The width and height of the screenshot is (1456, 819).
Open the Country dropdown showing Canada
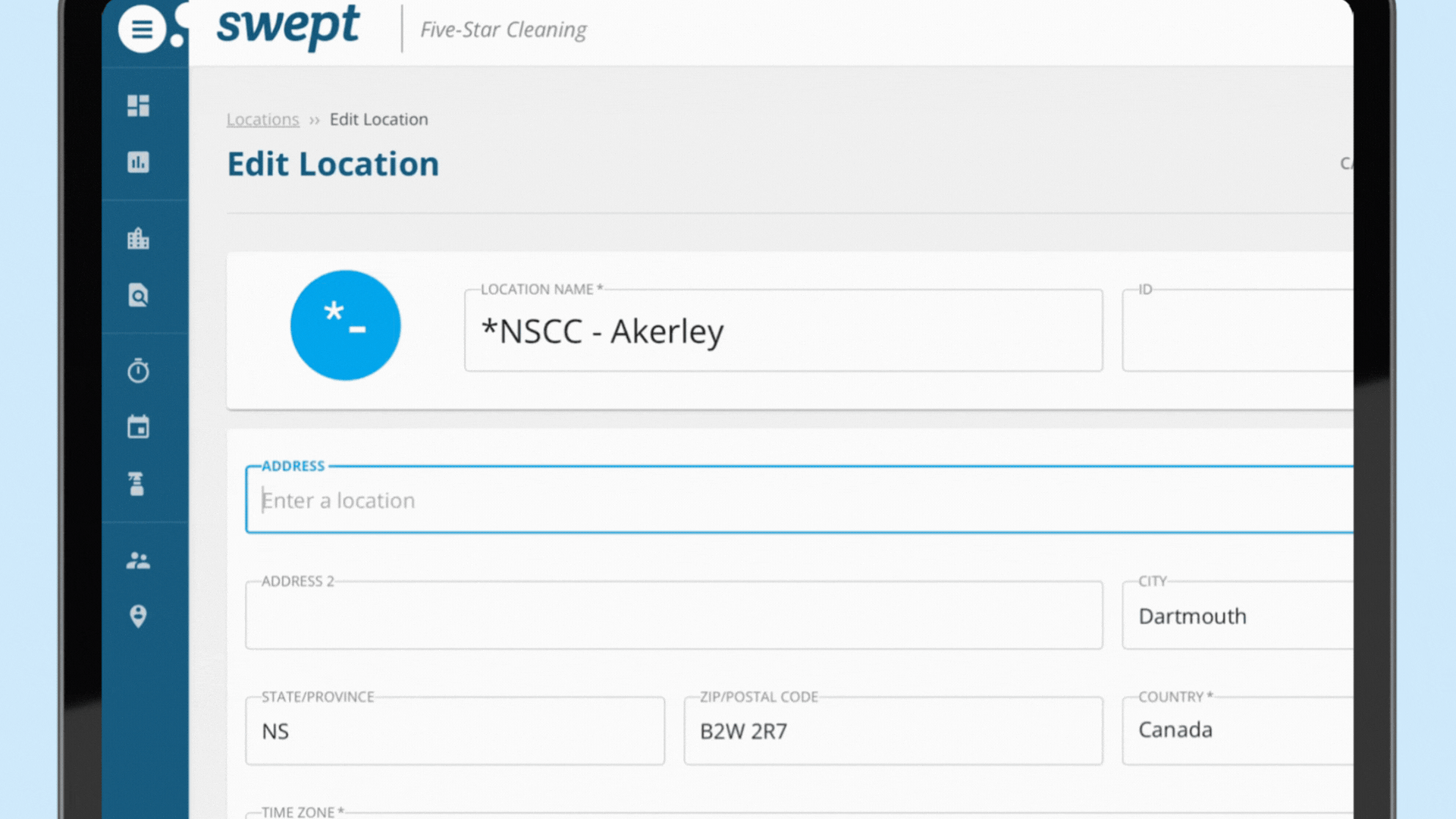[x=1236, y=730]
